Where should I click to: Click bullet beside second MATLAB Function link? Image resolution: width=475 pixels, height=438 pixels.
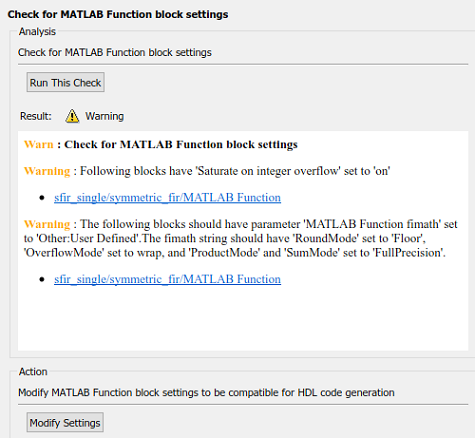click(x=42, y=279)
